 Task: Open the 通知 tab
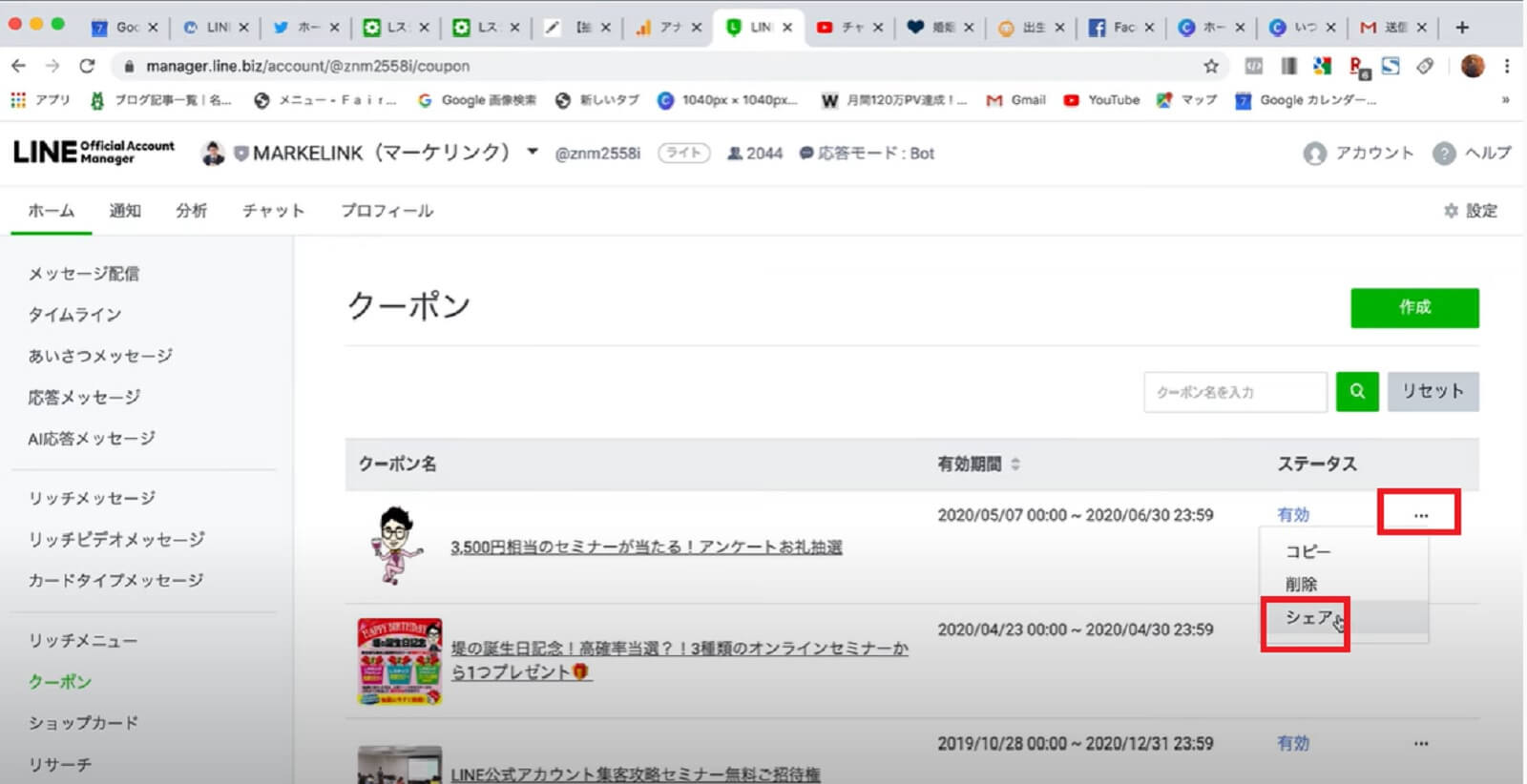tap(125, 211)
